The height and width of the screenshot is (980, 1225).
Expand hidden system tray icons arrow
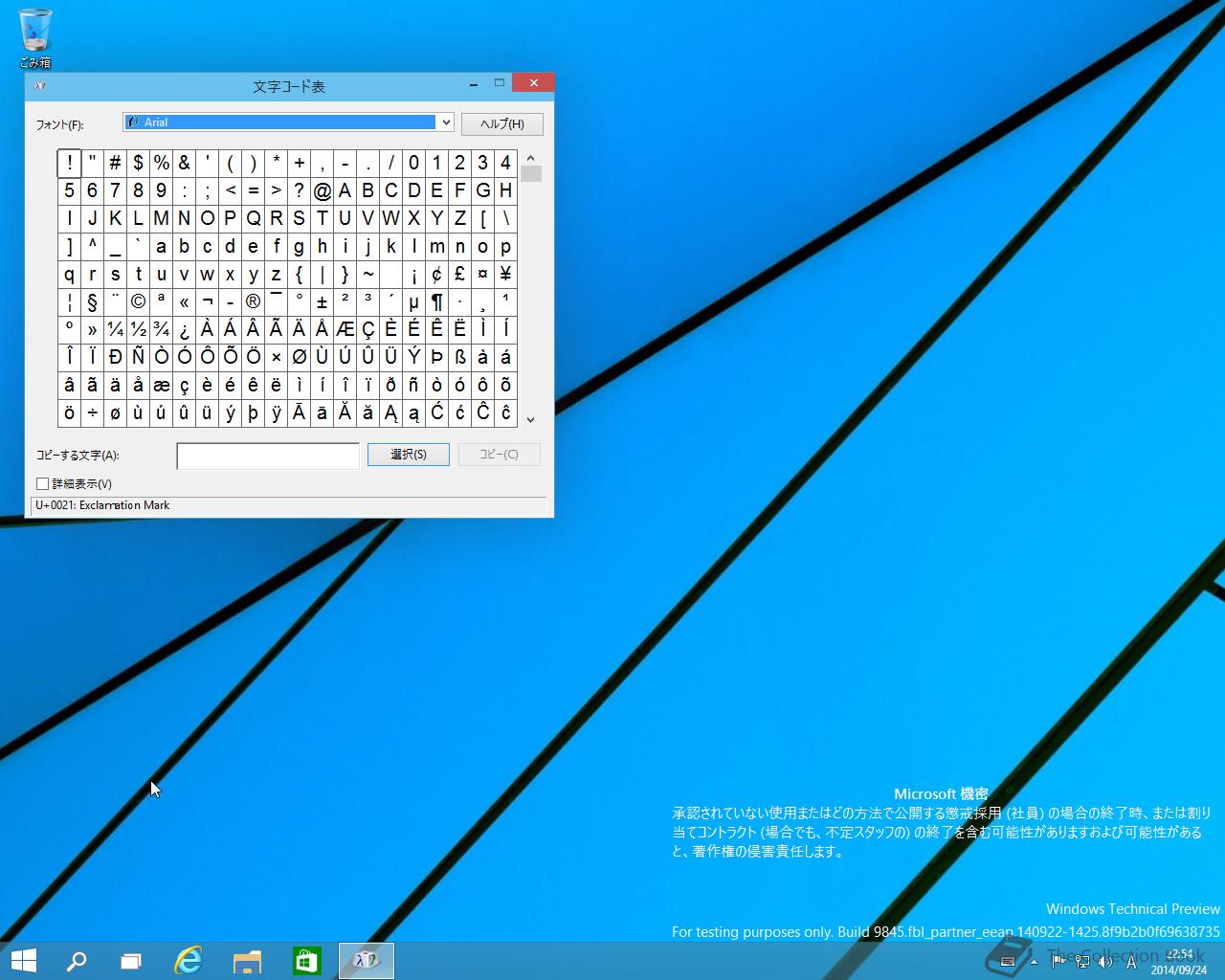click(1034, 962)
